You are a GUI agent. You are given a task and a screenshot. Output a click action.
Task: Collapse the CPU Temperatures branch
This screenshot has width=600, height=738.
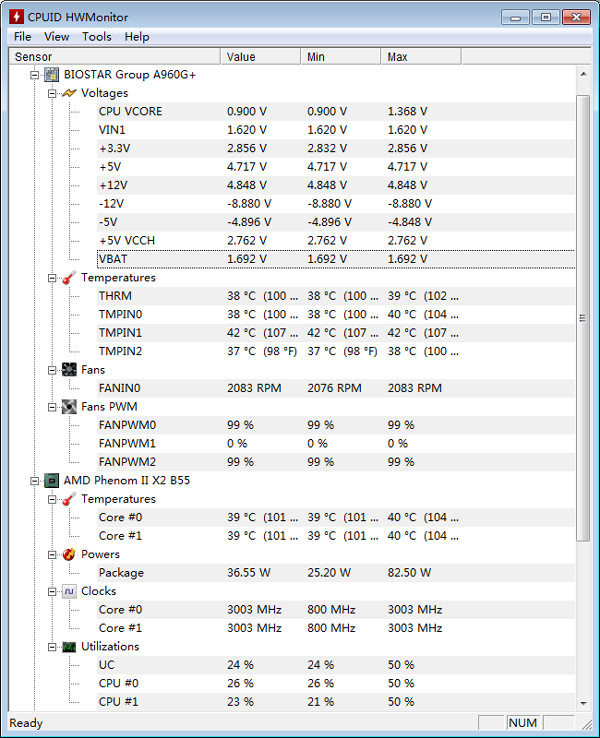[x=52, y=499]
